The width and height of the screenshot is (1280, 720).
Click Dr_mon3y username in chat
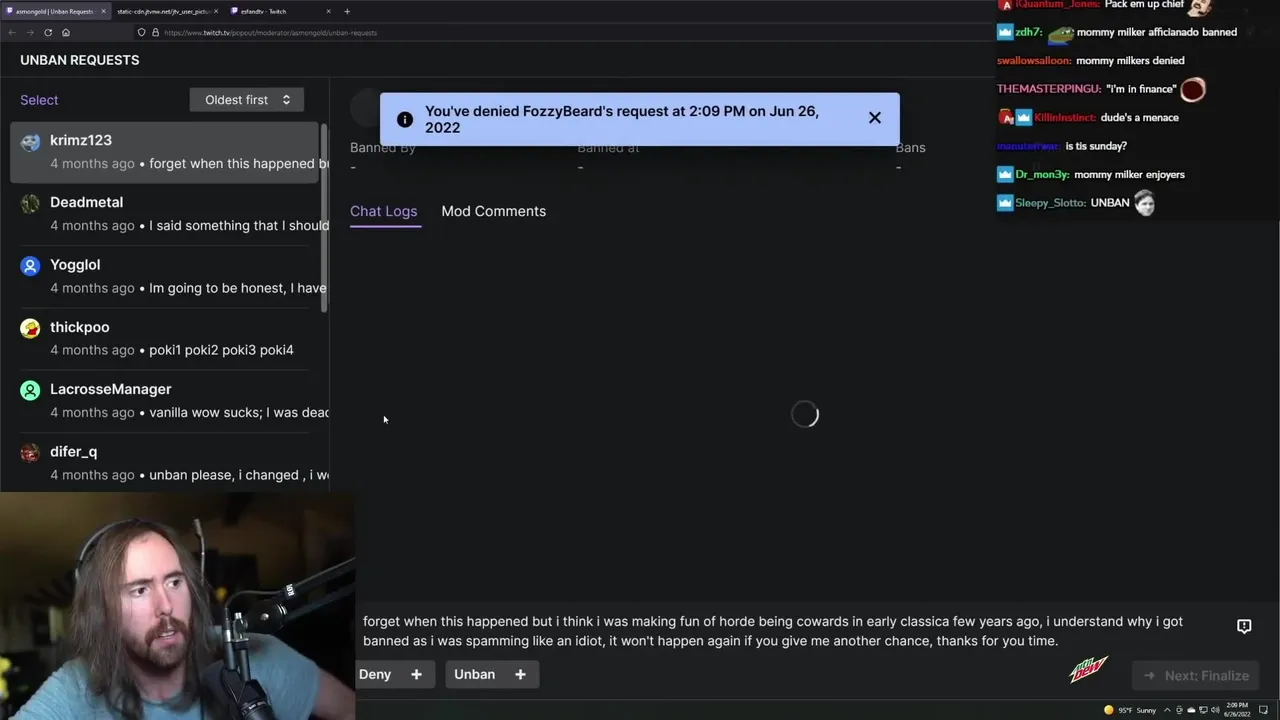pos(1042,174)
